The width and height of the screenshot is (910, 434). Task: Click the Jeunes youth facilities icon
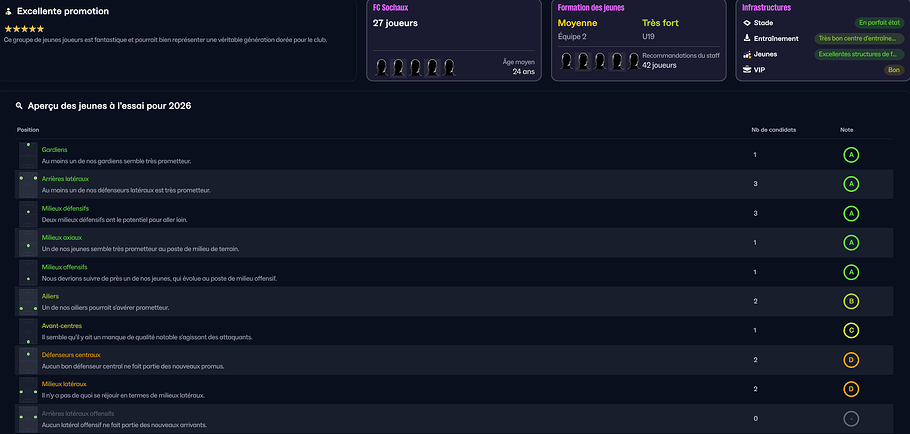(x=746, y=54)
